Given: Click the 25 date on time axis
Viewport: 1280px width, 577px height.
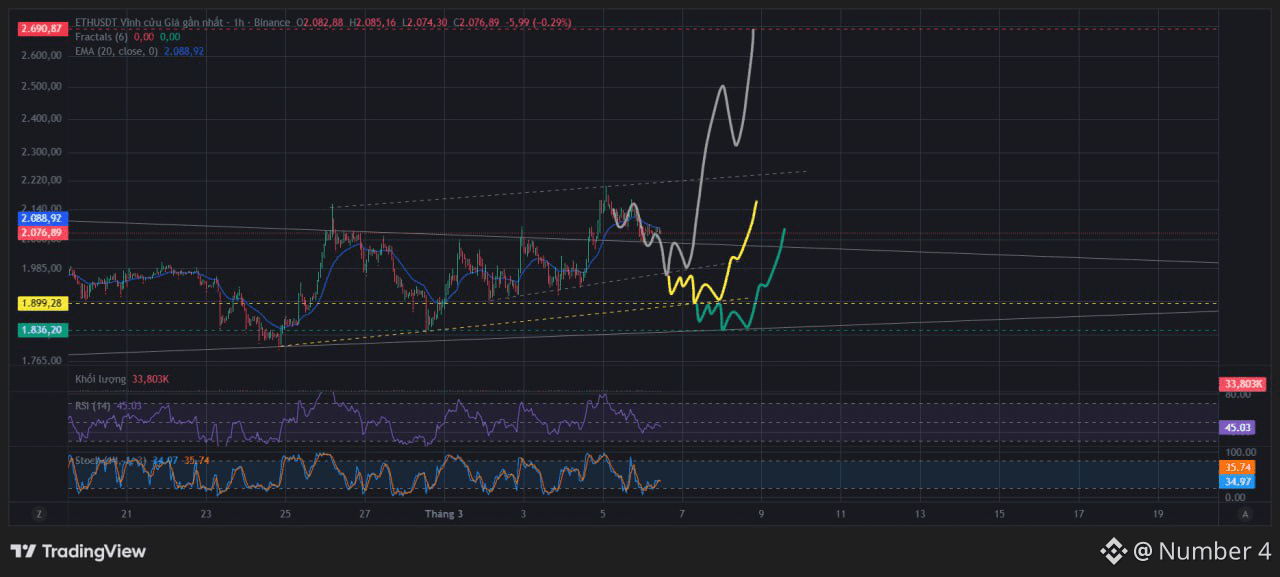Looking at the screenshot, I should tap(285, 514).
